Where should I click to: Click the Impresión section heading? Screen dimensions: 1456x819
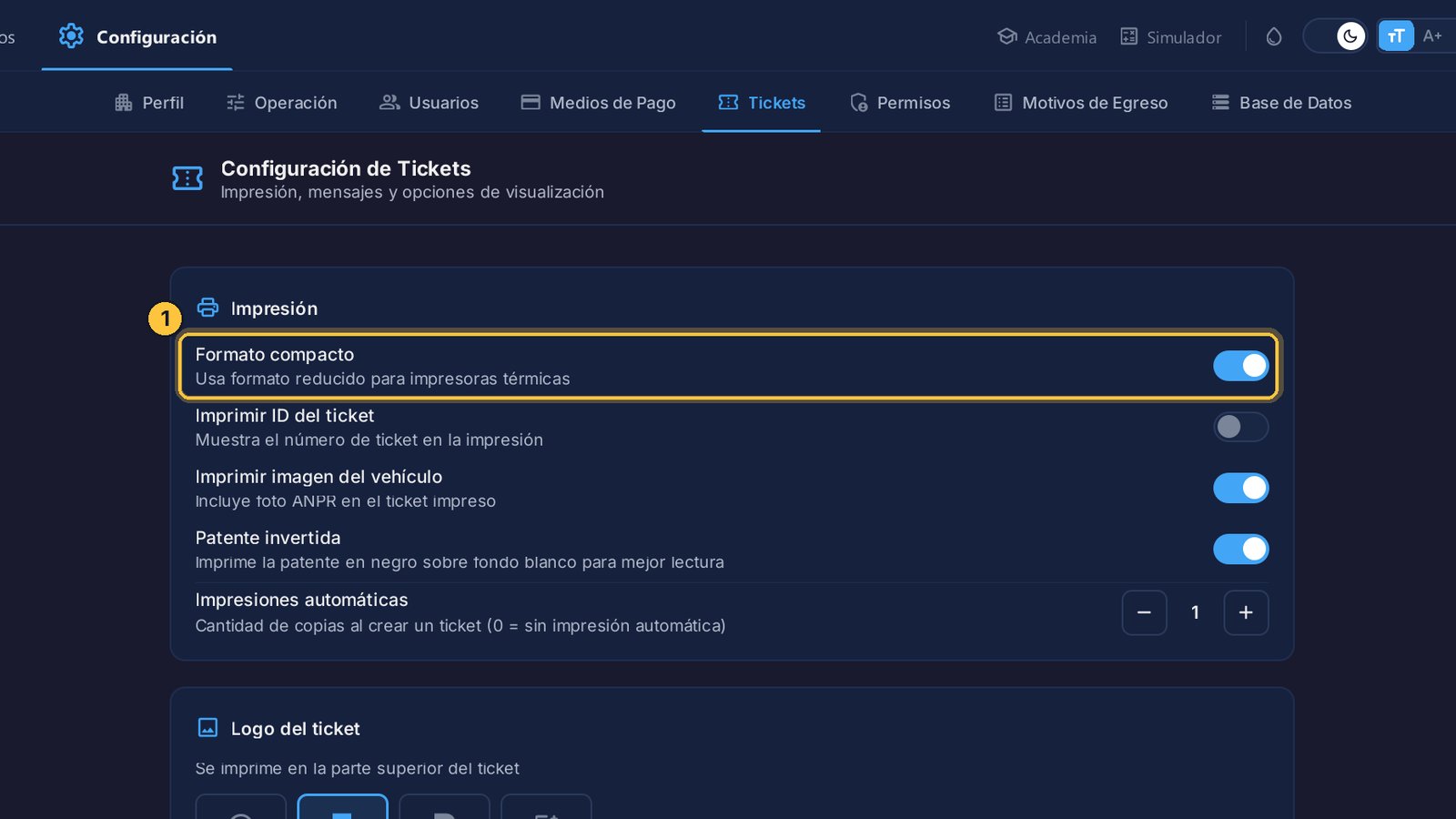coord(274,308)
